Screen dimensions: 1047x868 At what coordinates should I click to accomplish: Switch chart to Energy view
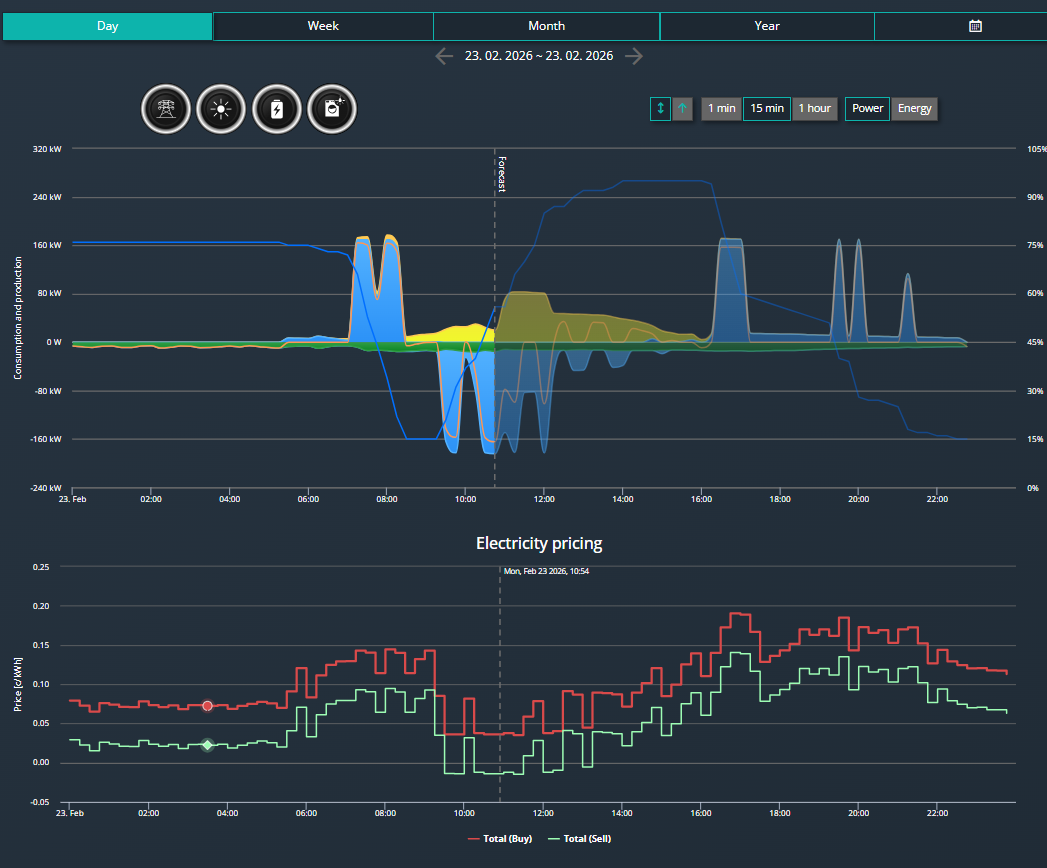tap(914, 109)
